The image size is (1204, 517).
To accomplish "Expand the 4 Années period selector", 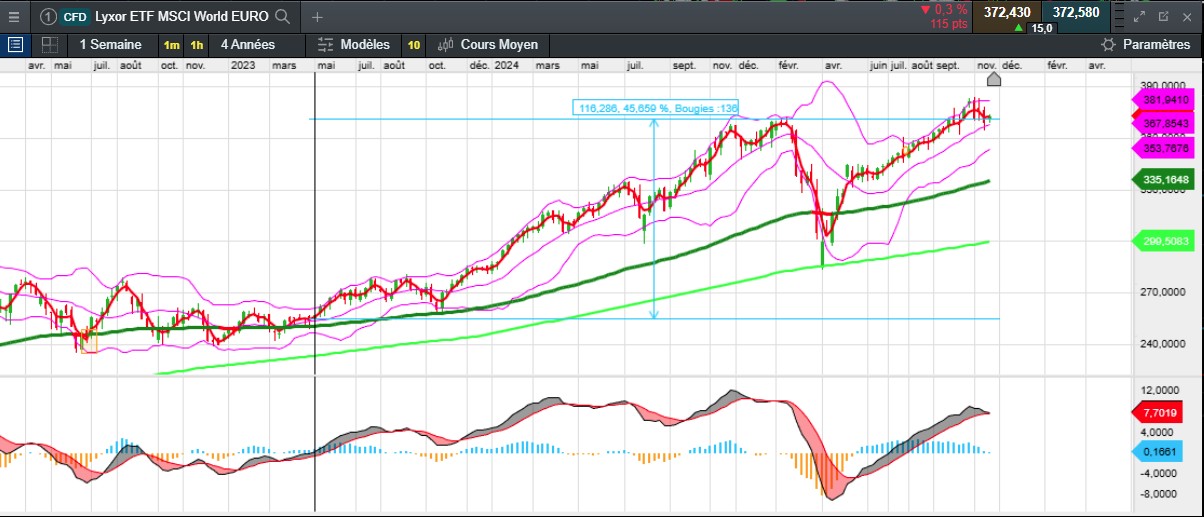I will [x=247, y=45].
